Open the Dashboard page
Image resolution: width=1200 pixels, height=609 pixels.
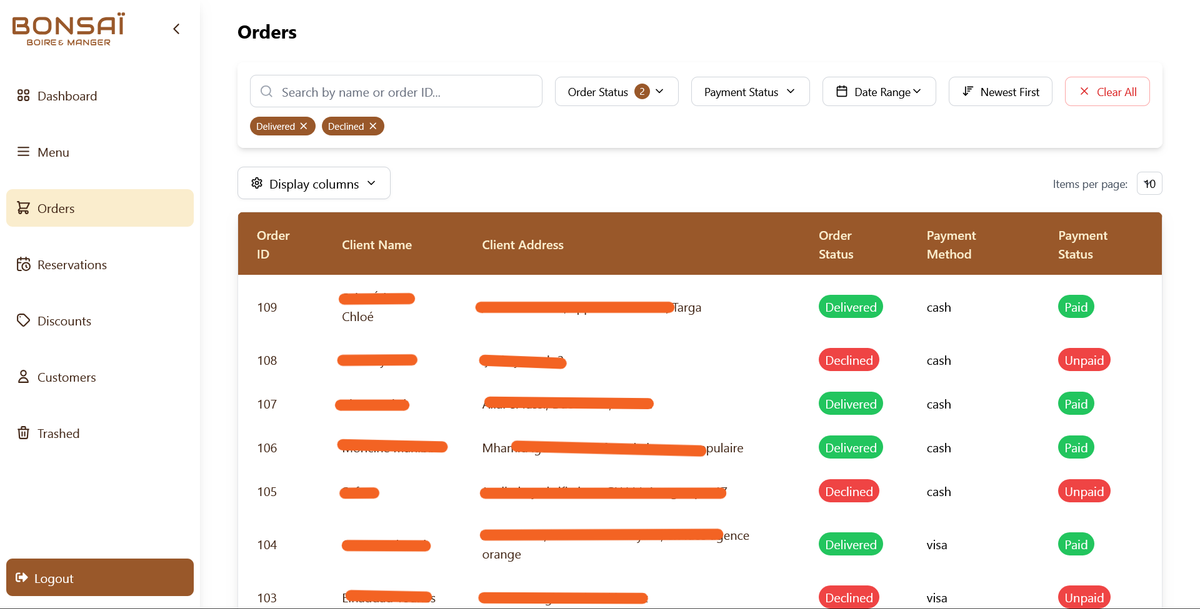point(100,96)
